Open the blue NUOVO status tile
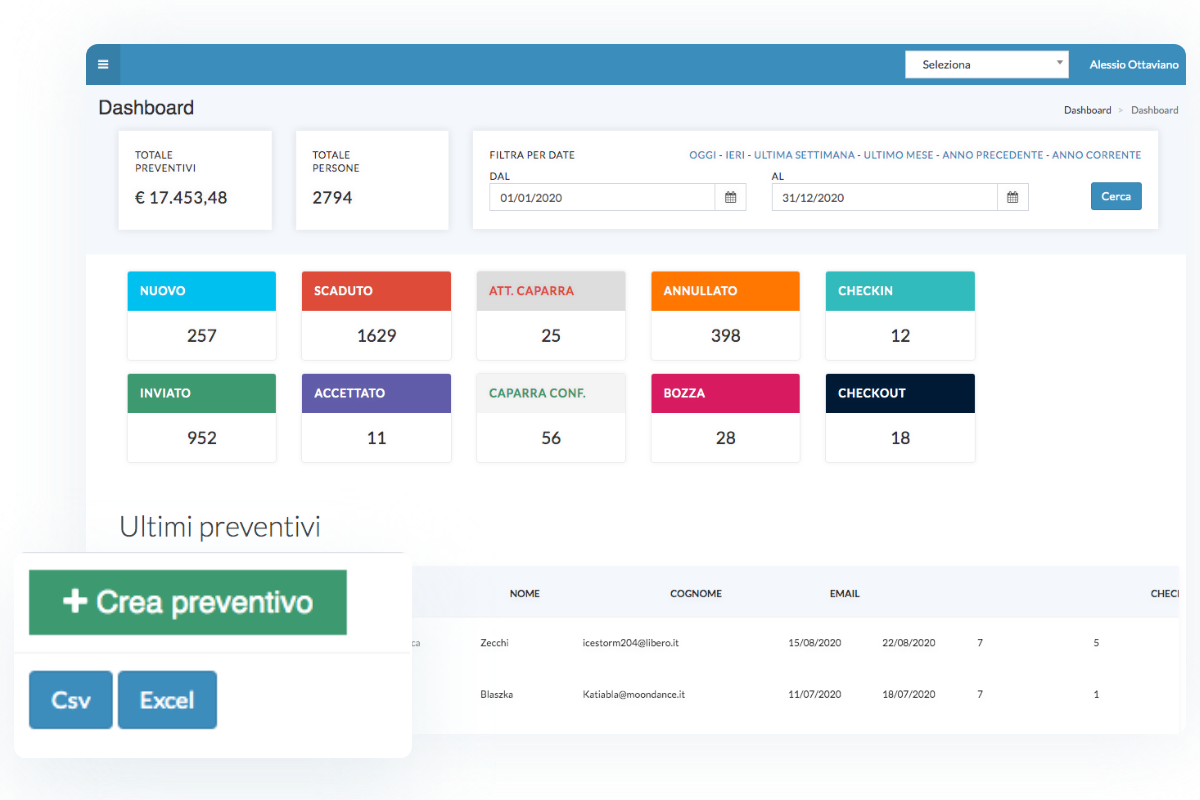 pos(202,314)
